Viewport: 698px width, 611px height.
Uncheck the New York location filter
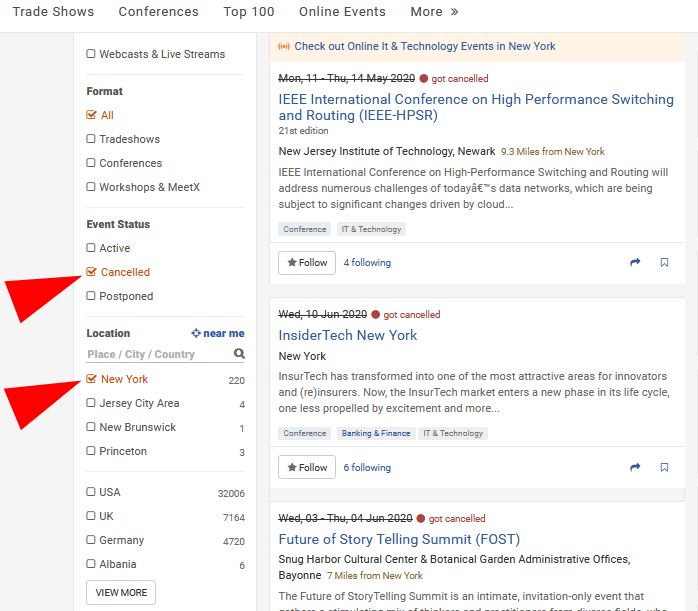[x=91, y=379]
